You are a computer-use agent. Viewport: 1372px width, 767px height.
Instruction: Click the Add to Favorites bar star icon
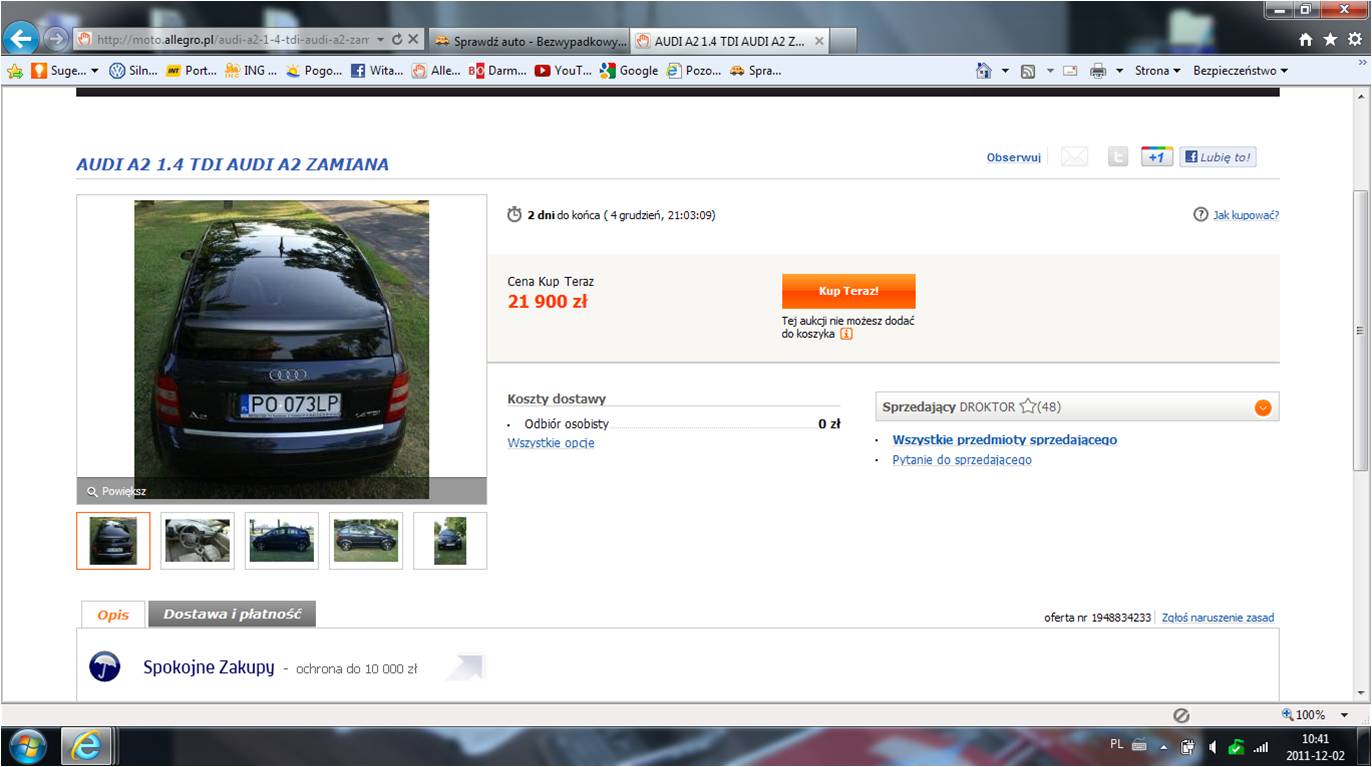click(x=15, y=71)
